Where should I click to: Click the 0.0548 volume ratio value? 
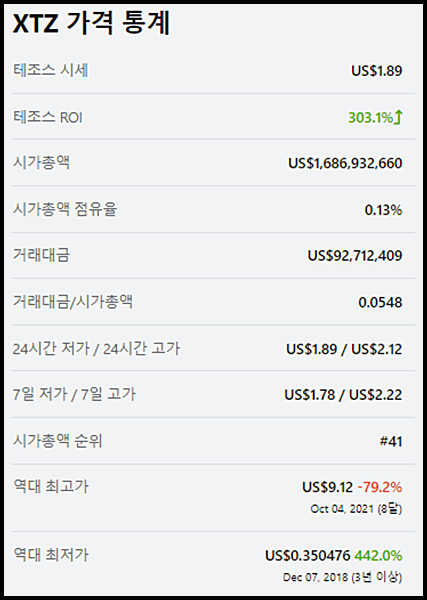pos(380,303)
